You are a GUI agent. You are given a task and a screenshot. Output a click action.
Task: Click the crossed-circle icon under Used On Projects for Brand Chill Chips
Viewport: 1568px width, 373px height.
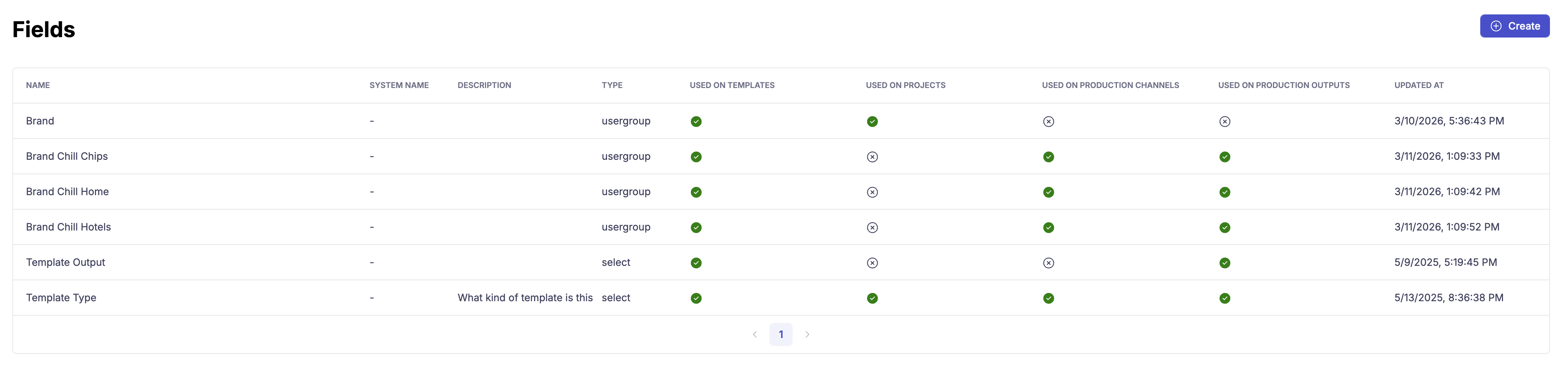pos(872,157)
